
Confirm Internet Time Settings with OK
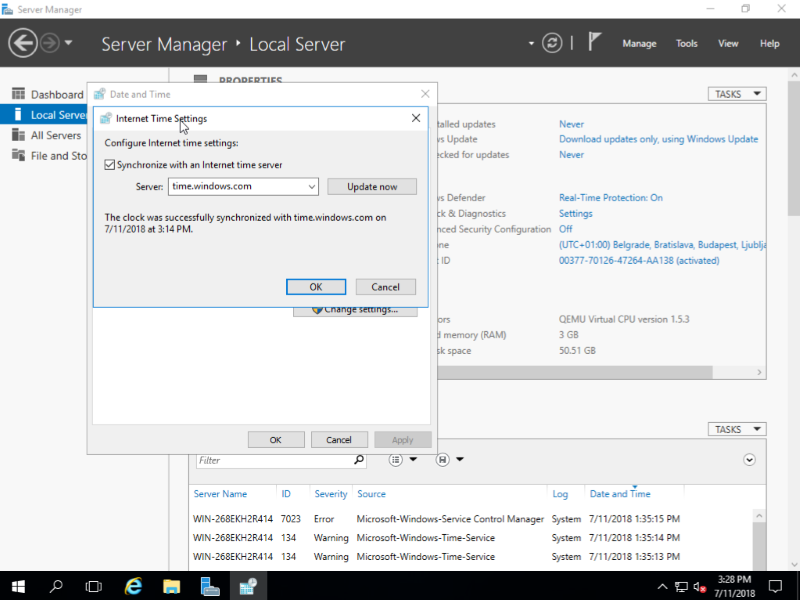click(x=316, y=287)
